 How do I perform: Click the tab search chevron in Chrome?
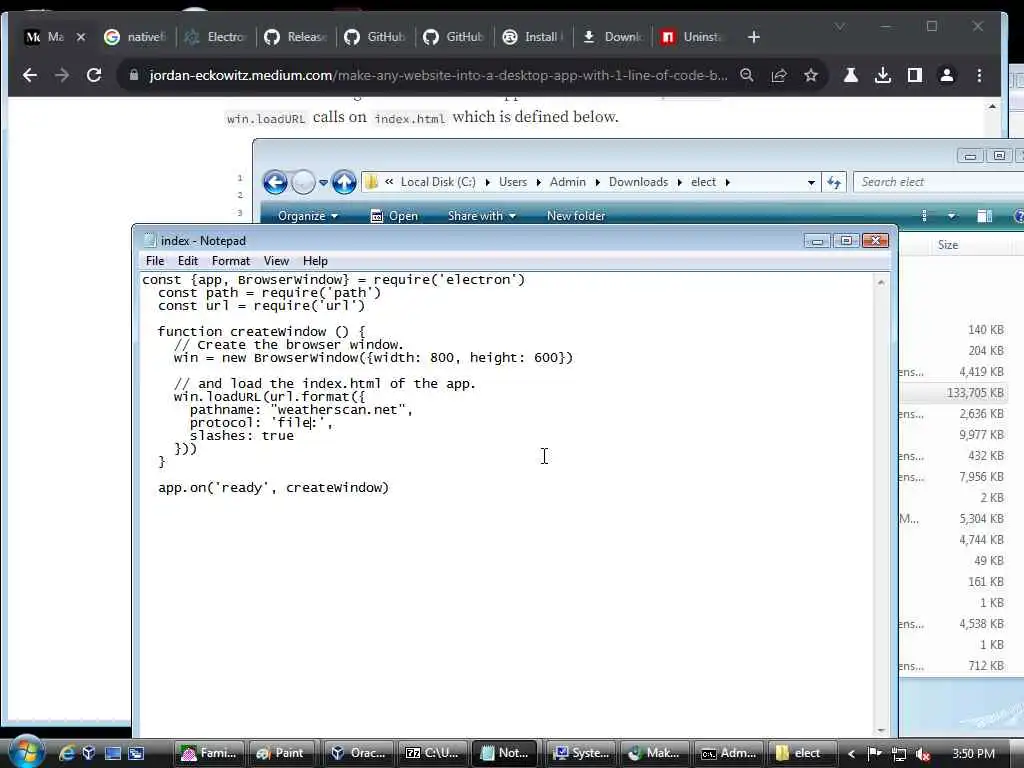click(840, 26)
